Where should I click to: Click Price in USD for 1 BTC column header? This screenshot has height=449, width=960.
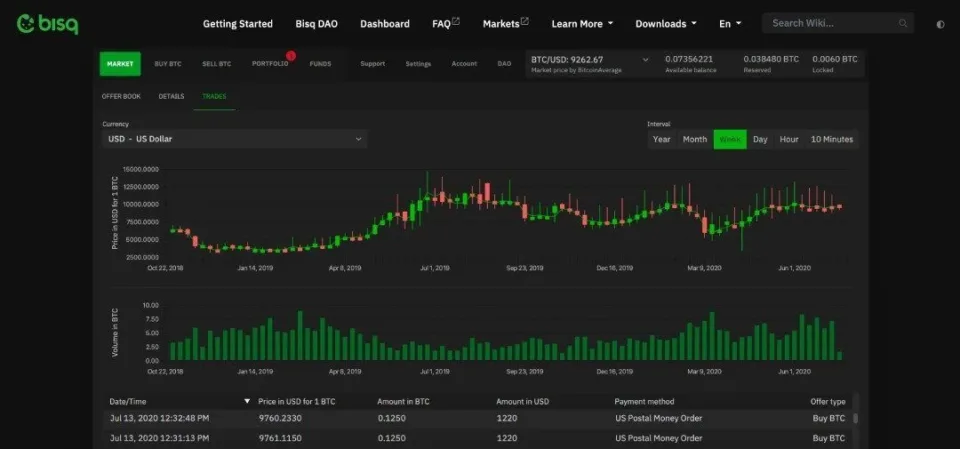click(x=297, y=402)
